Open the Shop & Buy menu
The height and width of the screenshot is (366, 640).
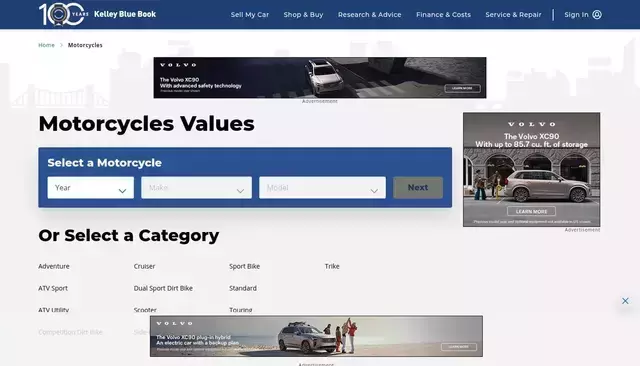click(303, 15)
